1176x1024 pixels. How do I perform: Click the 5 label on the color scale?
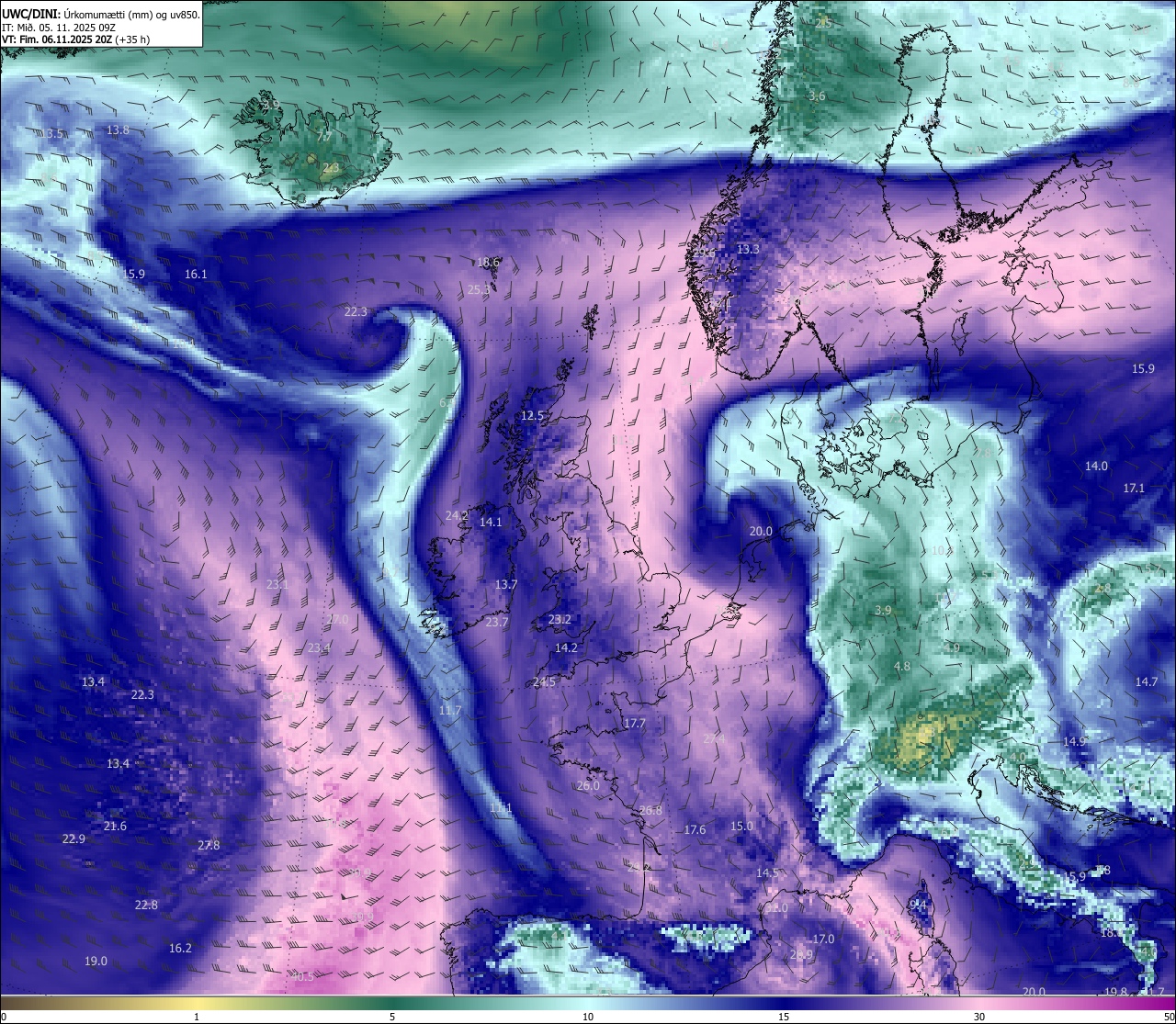tap(392, 1017)
